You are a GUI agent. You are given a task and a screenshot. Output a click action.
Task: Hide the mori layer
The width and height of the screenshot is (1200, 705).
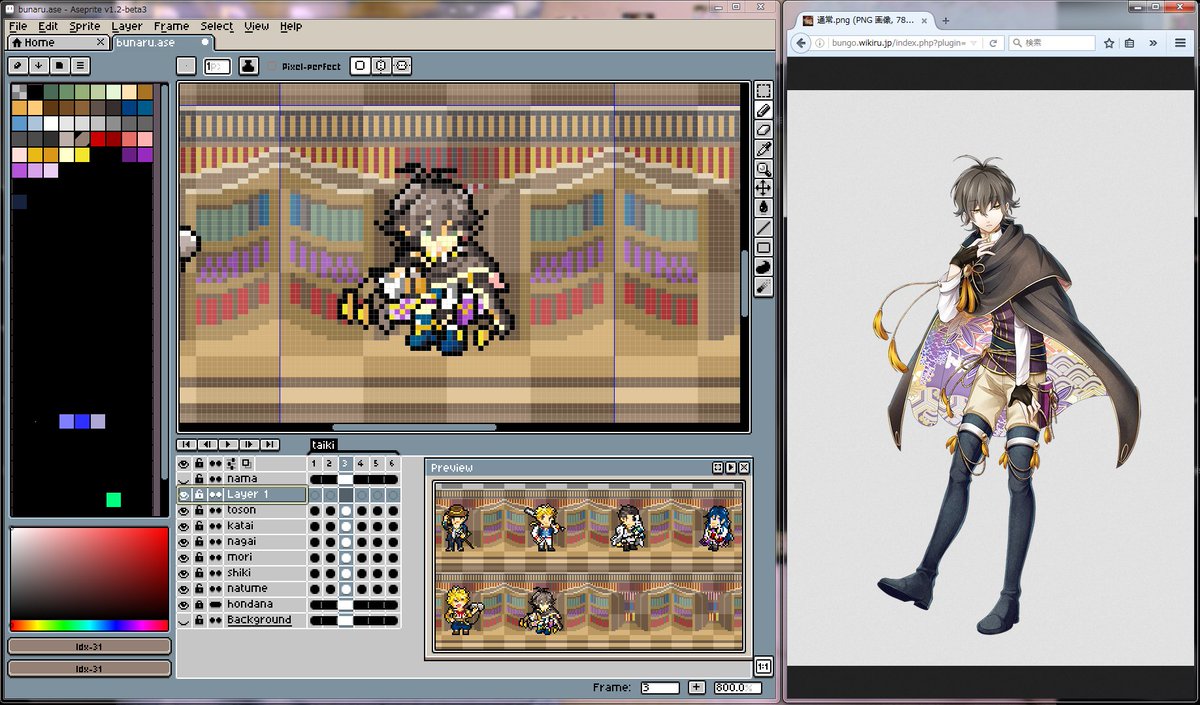[183, 557]
